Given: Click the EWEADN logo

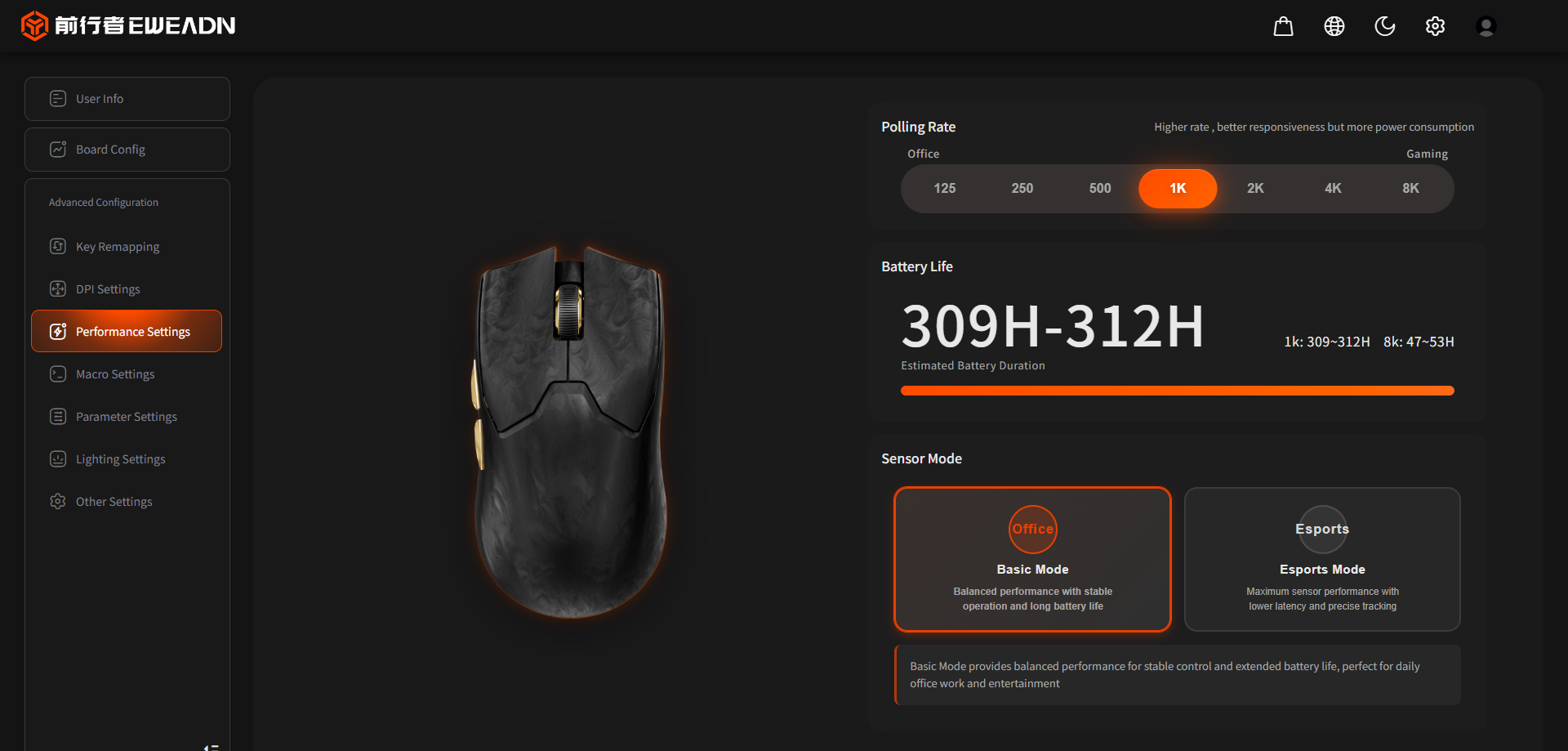Looking at the screenshot, I should (x=128, y=26).
